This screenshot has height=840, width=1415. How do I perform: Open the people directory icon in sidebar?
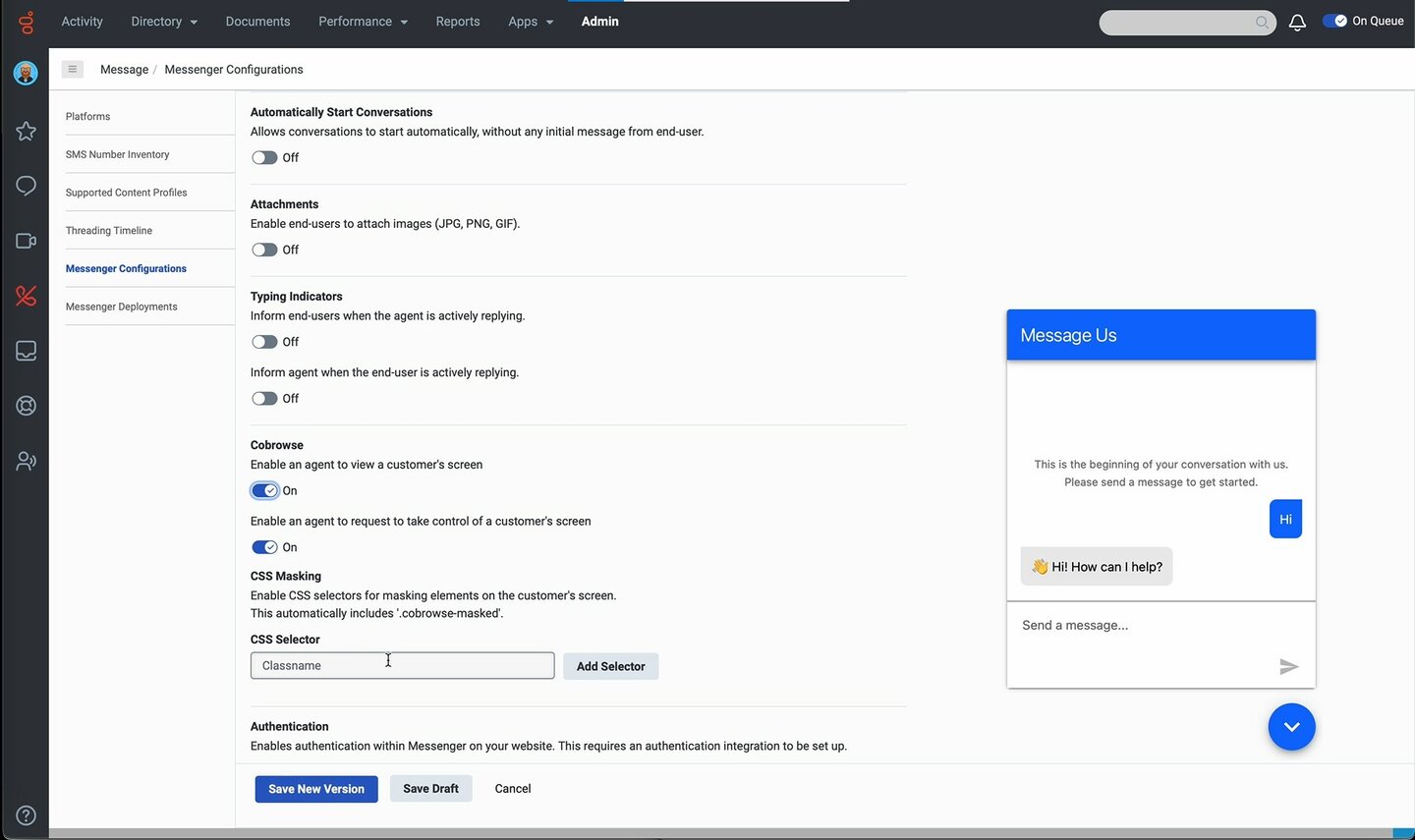(26, 460)
